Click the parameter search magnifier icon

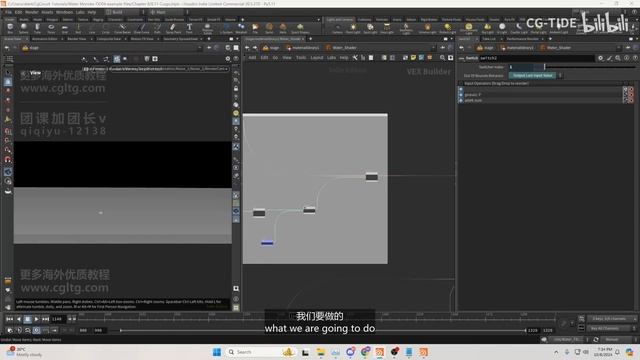pyautogui.click(x=618, y=58)
